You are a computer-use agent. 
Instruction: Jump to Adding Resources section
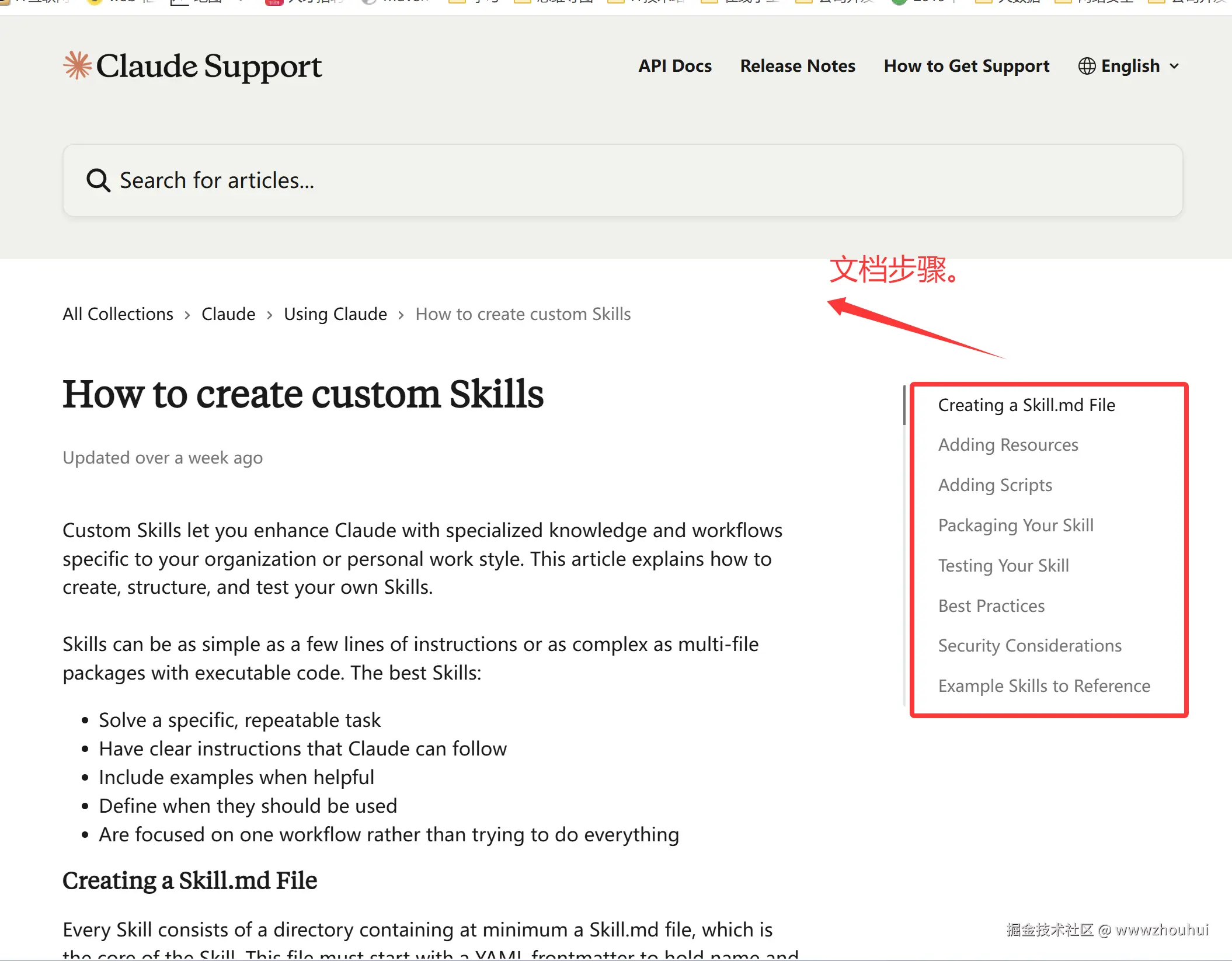point(1008,445)
